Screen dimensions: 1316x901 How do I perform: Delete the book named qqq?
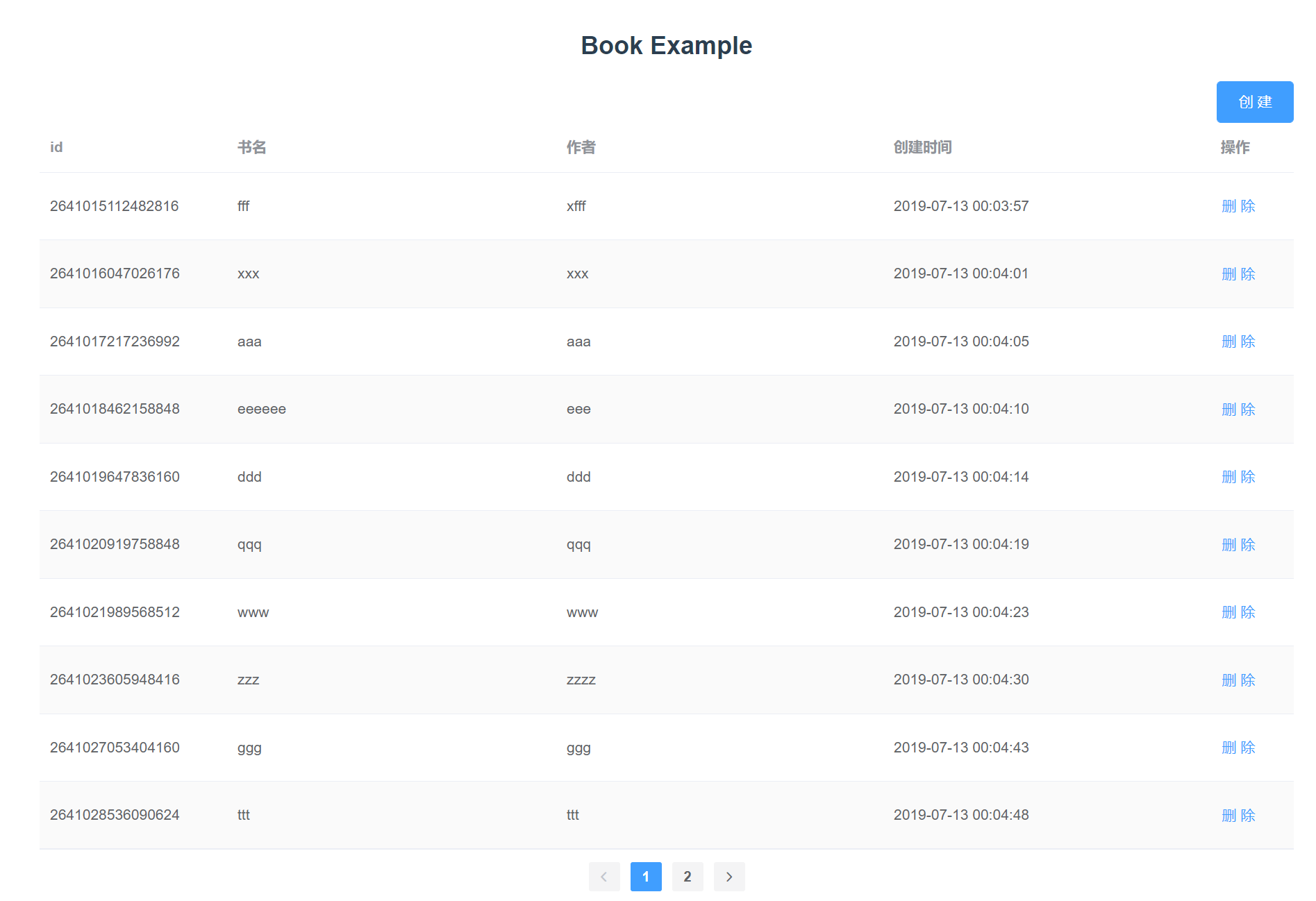click(x=1239, y=544)
